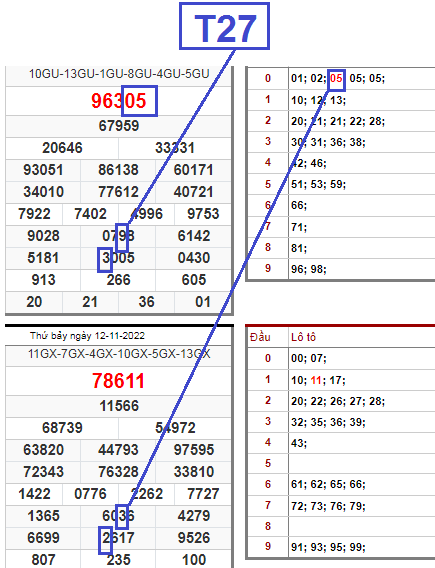Screen dimensions: 435x568
Task: Click the lô tô row '20; 22; 26; 27; 28;'
Action: click(x=338, y=401)
